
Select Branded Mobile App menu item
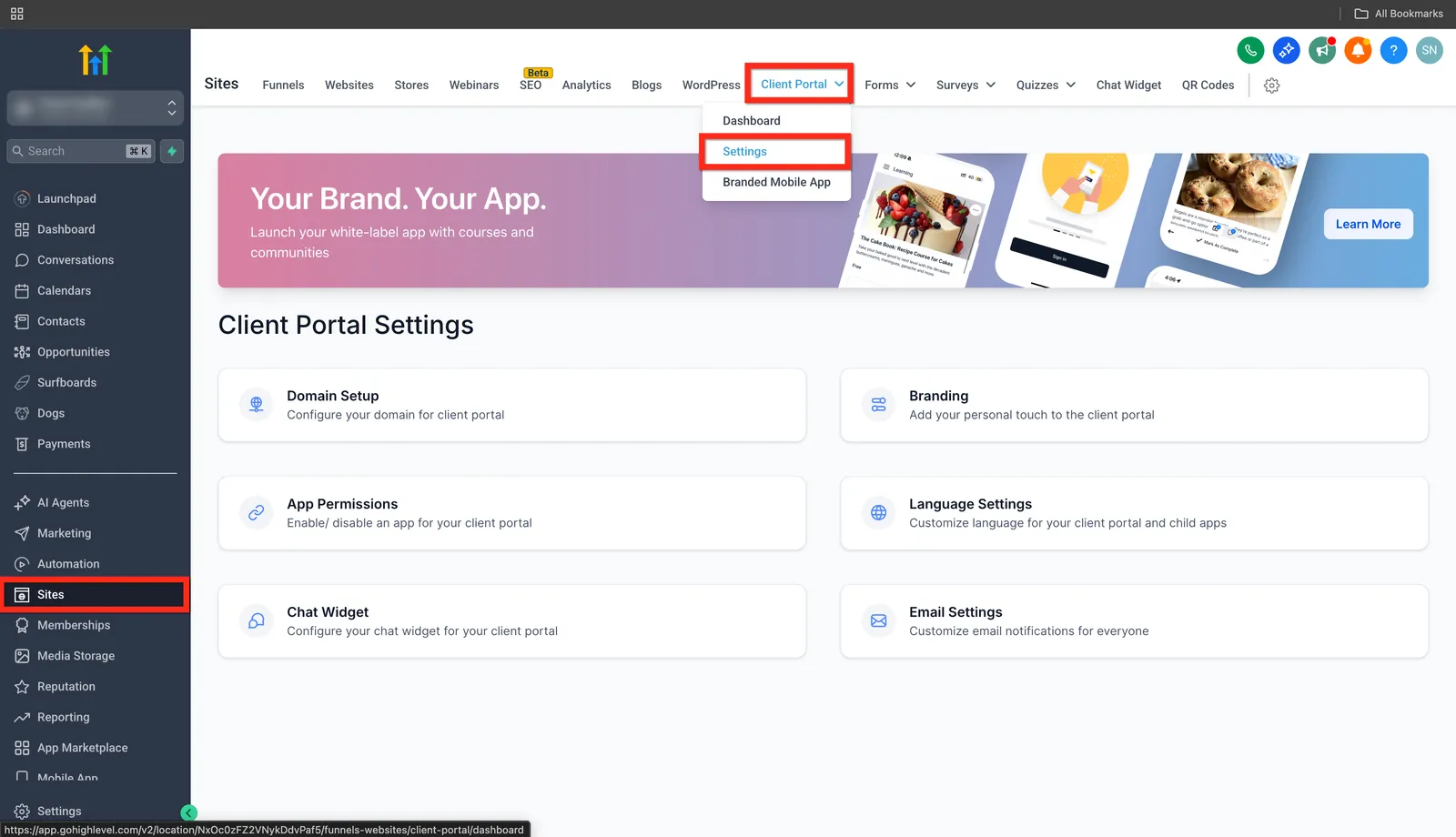click(x=776, y=182)
